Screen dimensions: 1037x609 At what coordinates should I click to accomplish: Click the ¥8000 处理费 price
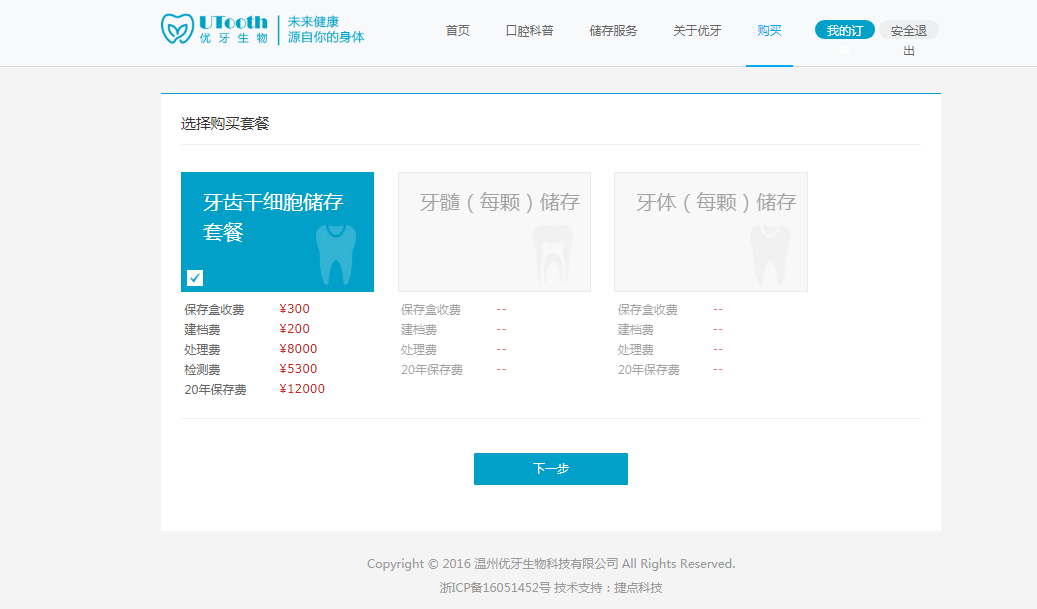(298, 348)
